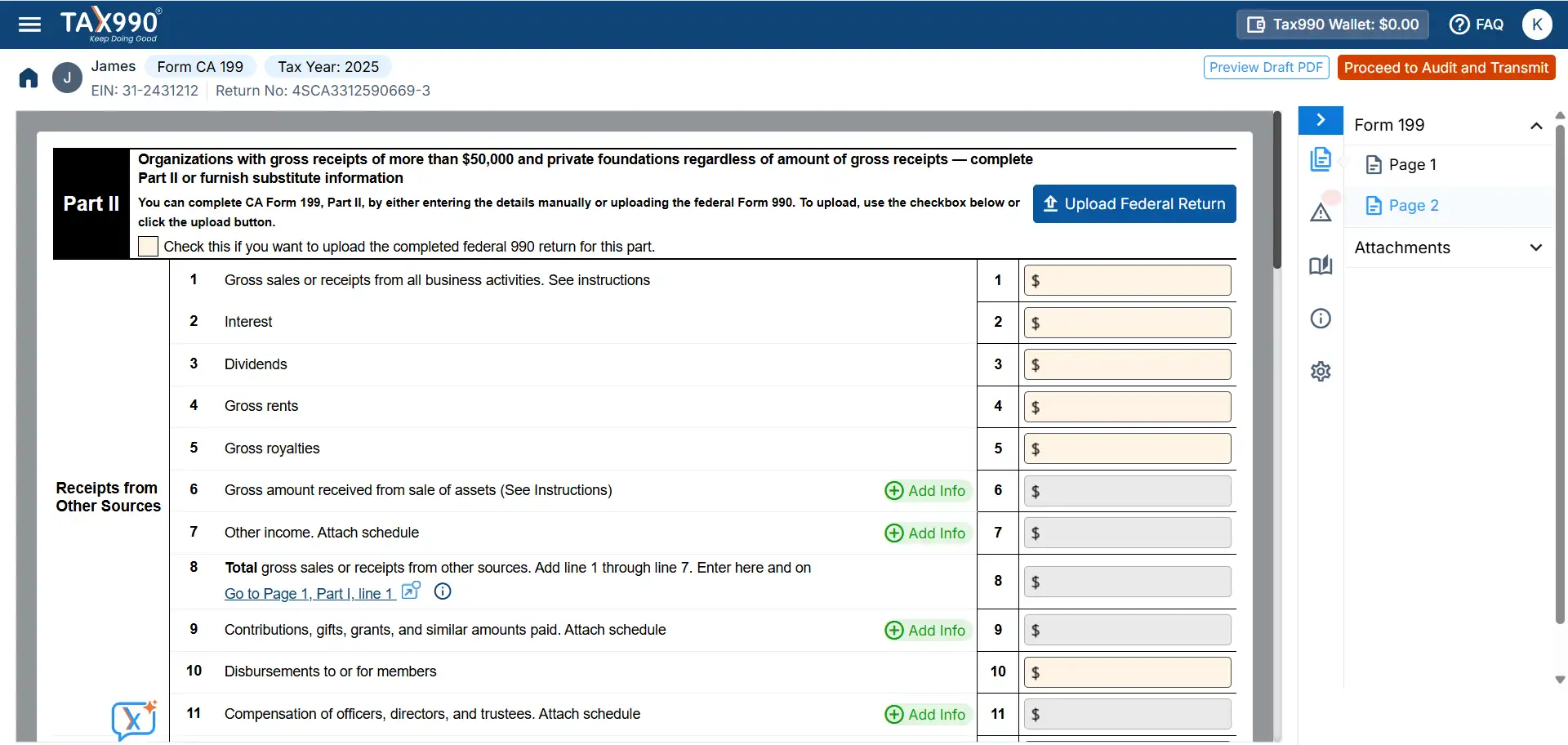Click the user avatar in the top corner
The width and height of the screenshot is (1568, 745).
pos(1536,25)
